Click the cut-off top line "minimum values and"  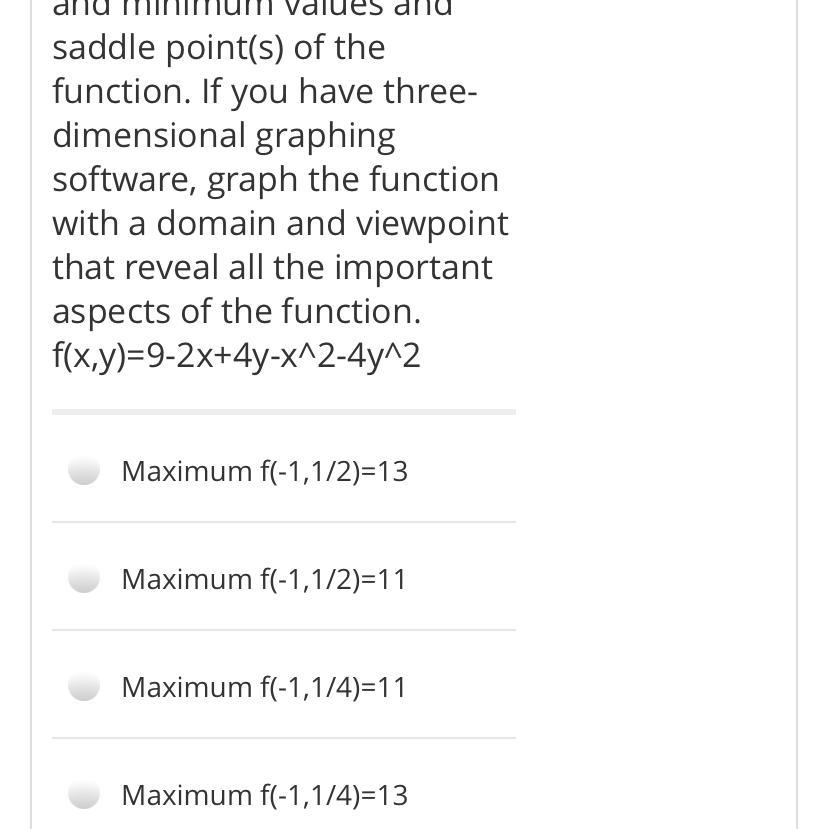252,8
